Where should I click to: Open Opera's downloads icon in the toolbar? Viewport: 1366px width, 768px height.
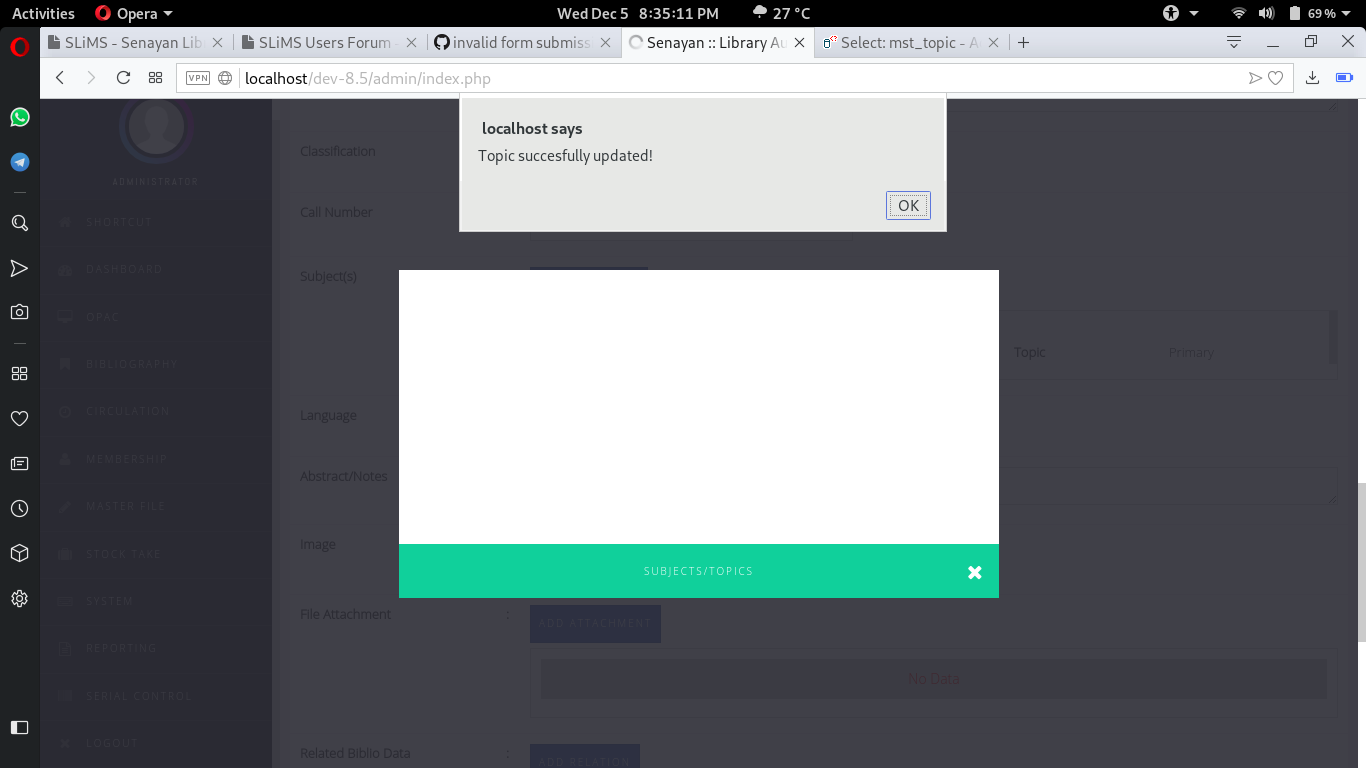pyautogui.click(x=1312, y=77)
